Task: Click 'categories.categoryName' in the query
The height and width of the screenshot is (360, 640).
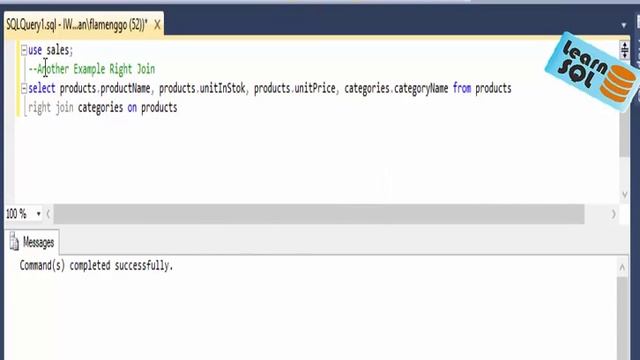Action: click(x=396, y=88)
